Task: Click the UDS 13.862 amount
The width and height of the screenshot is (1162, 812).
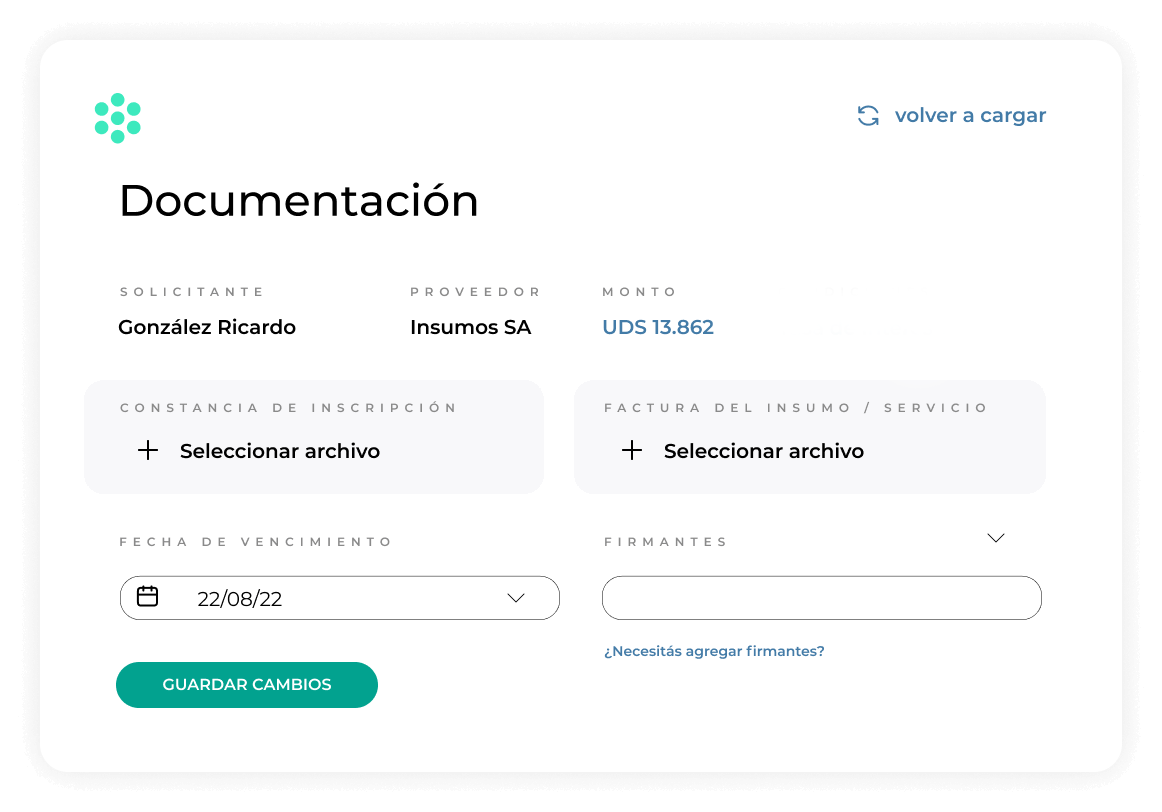Action: pos(657,327)
